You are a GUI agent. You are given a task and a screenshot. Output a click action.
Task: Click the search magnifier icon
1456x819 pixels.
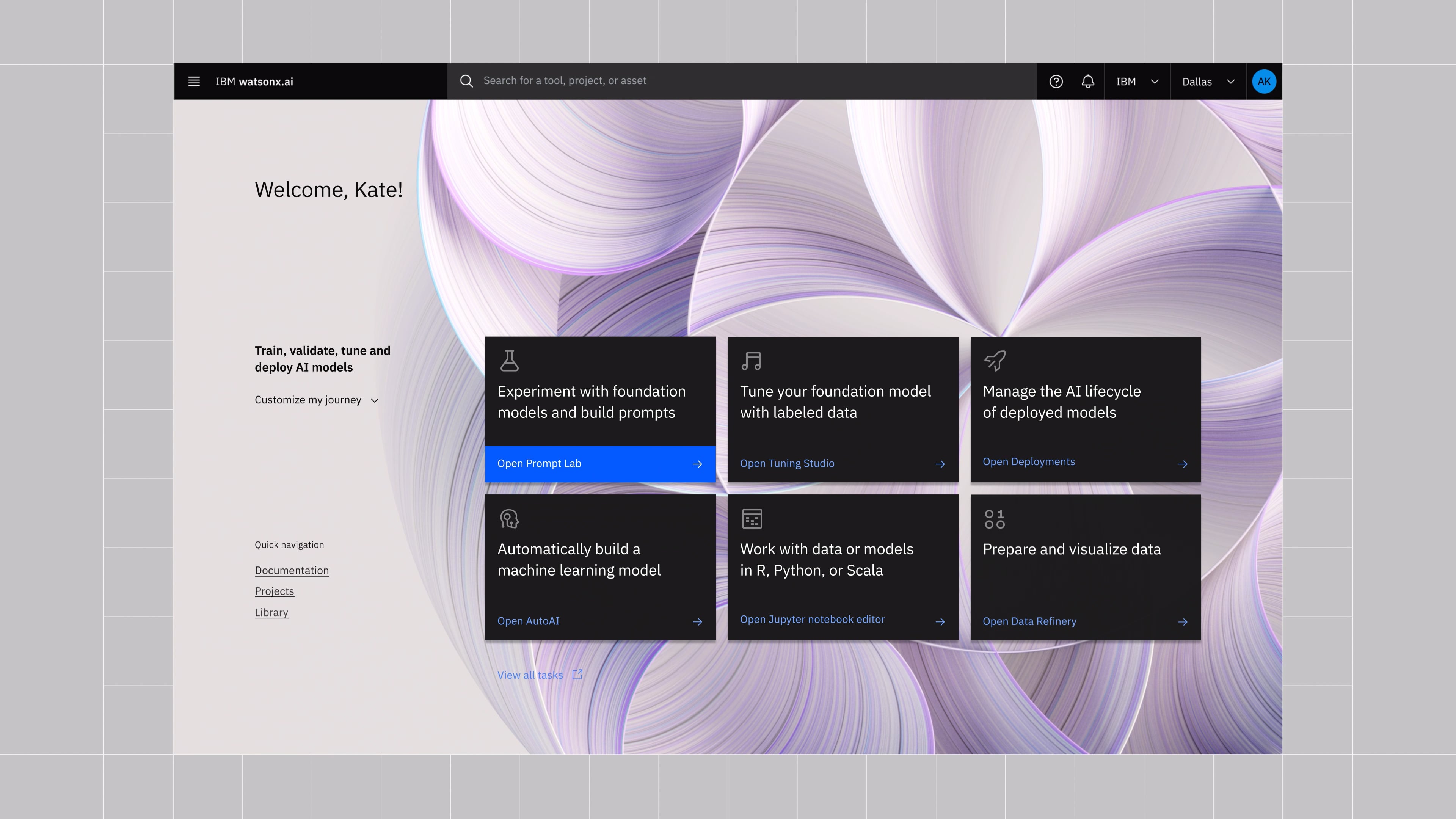[466, 82]
